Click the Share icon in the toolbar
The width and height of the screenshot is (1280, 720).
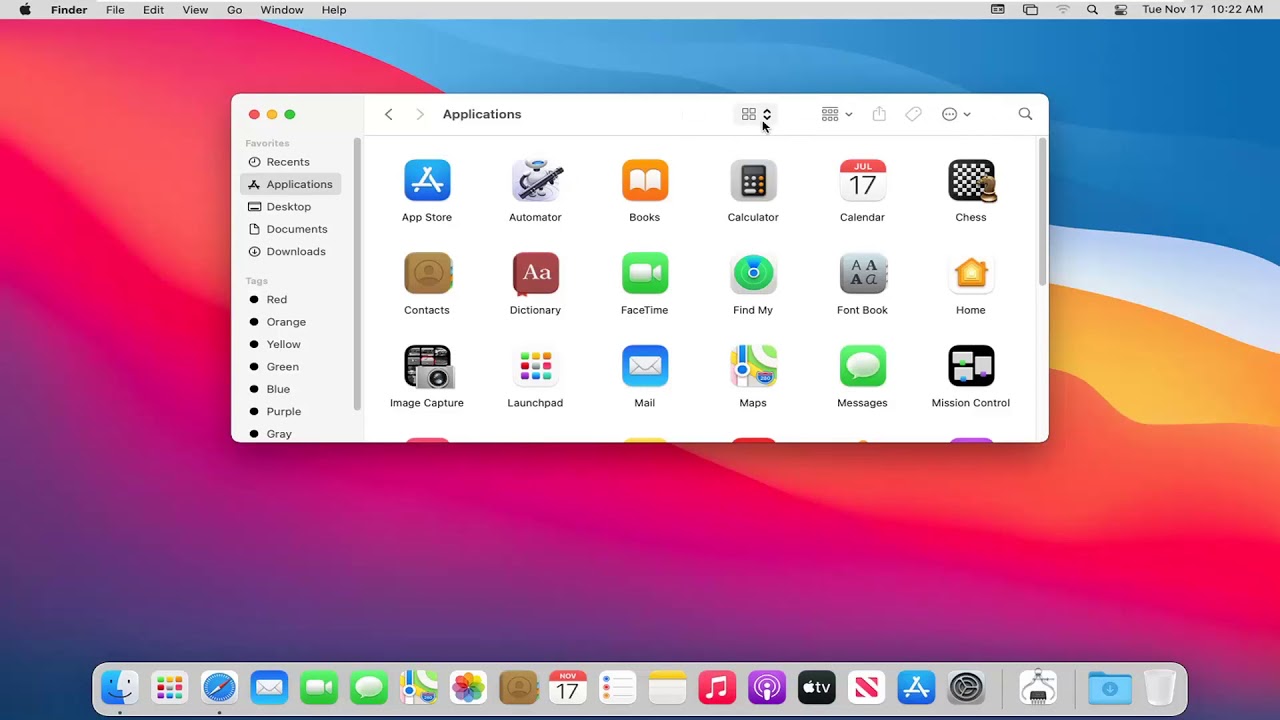(878, 114)
